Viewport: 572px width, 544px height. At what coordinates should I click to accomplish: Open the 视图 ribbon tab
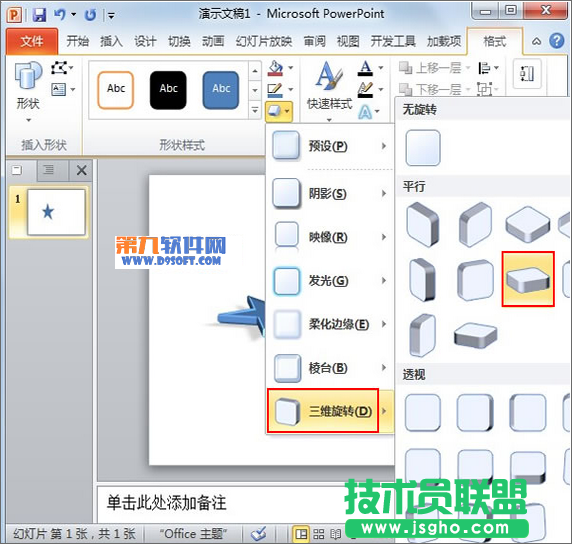(348, 41)
